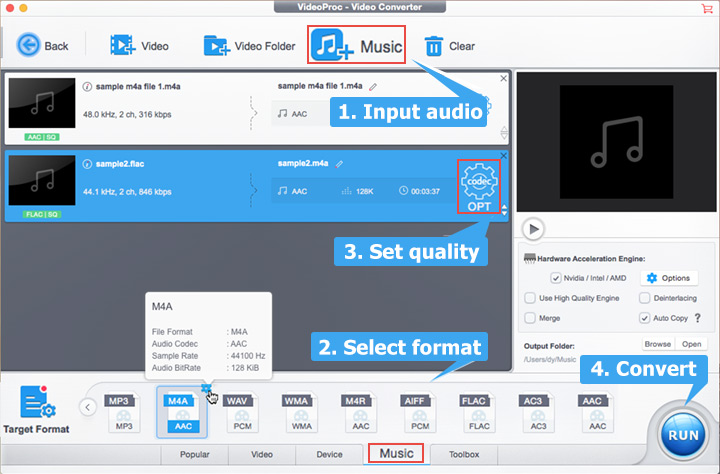The width and height of the screenshot is (720, 474).
Task: Enable the Deinterlacing checkbox
Action: pos(645,298)
